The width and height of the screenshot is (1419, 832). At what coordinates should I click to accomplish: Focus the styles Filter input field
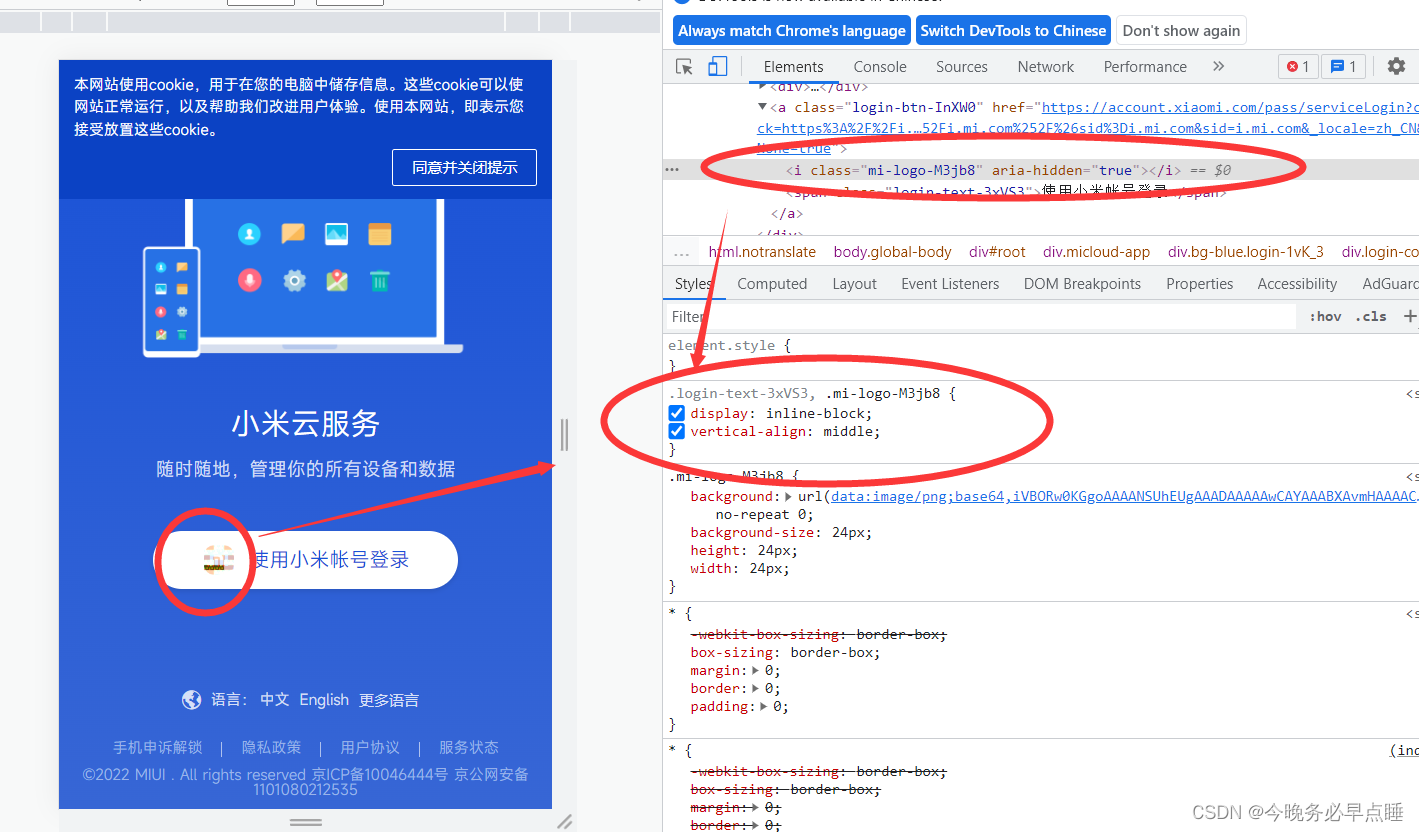pos(980,316)
